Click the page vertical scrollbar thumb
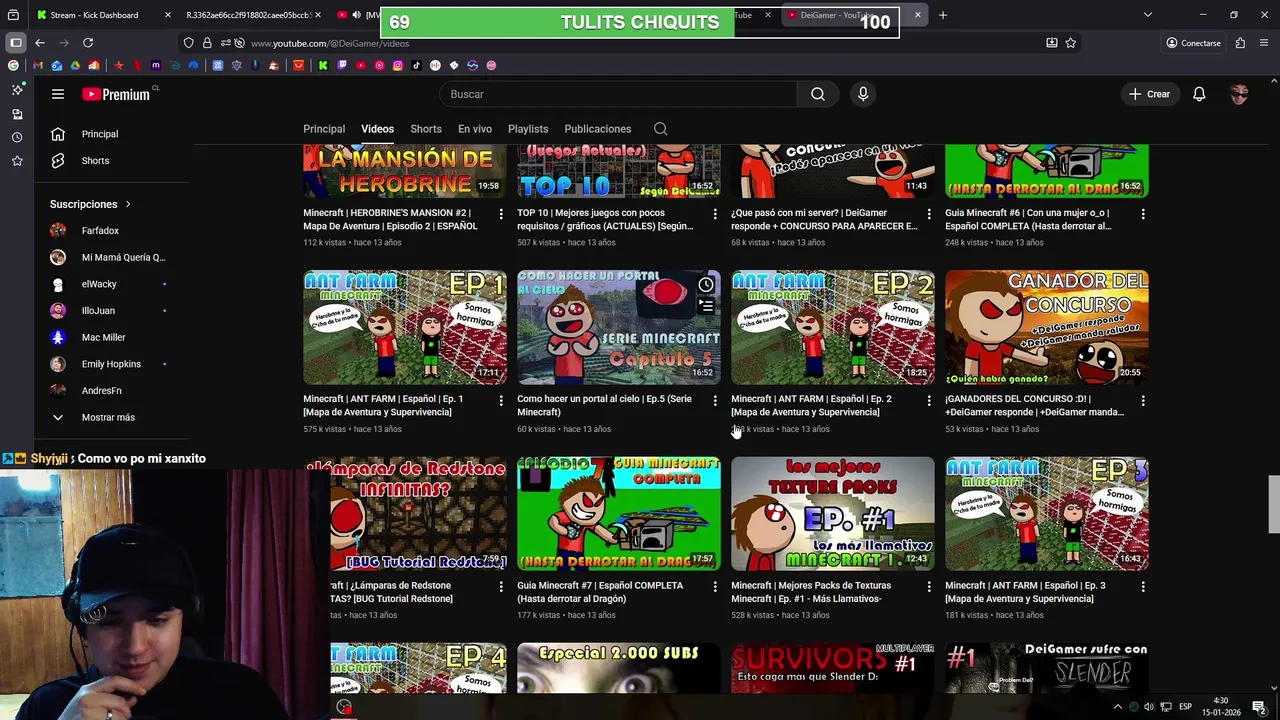Image resolution: width=1280 pixels, height=720 pixels. [1274, 505]
